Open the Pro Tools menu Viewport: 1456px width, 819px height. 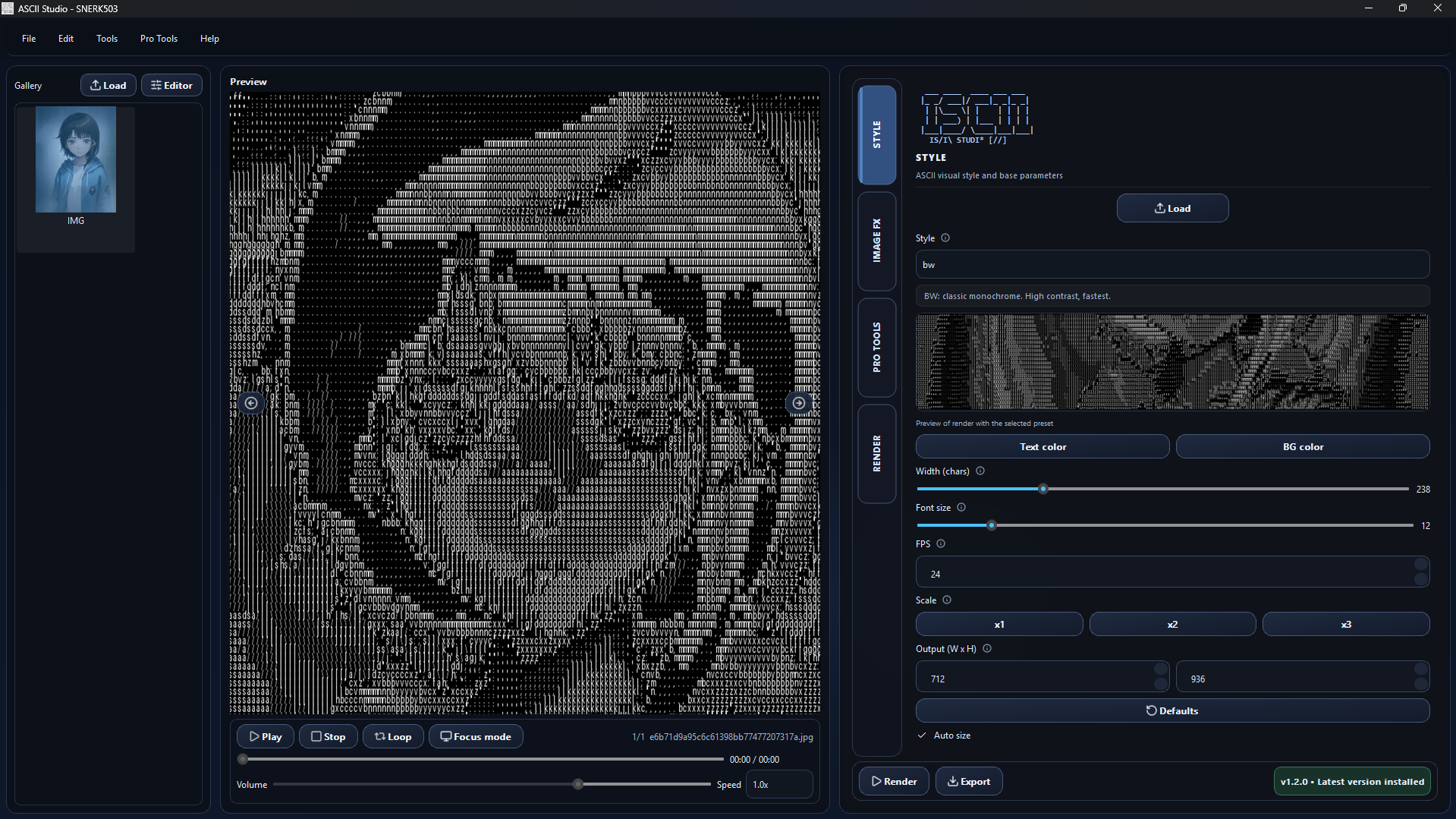click(x=159, y=38)
